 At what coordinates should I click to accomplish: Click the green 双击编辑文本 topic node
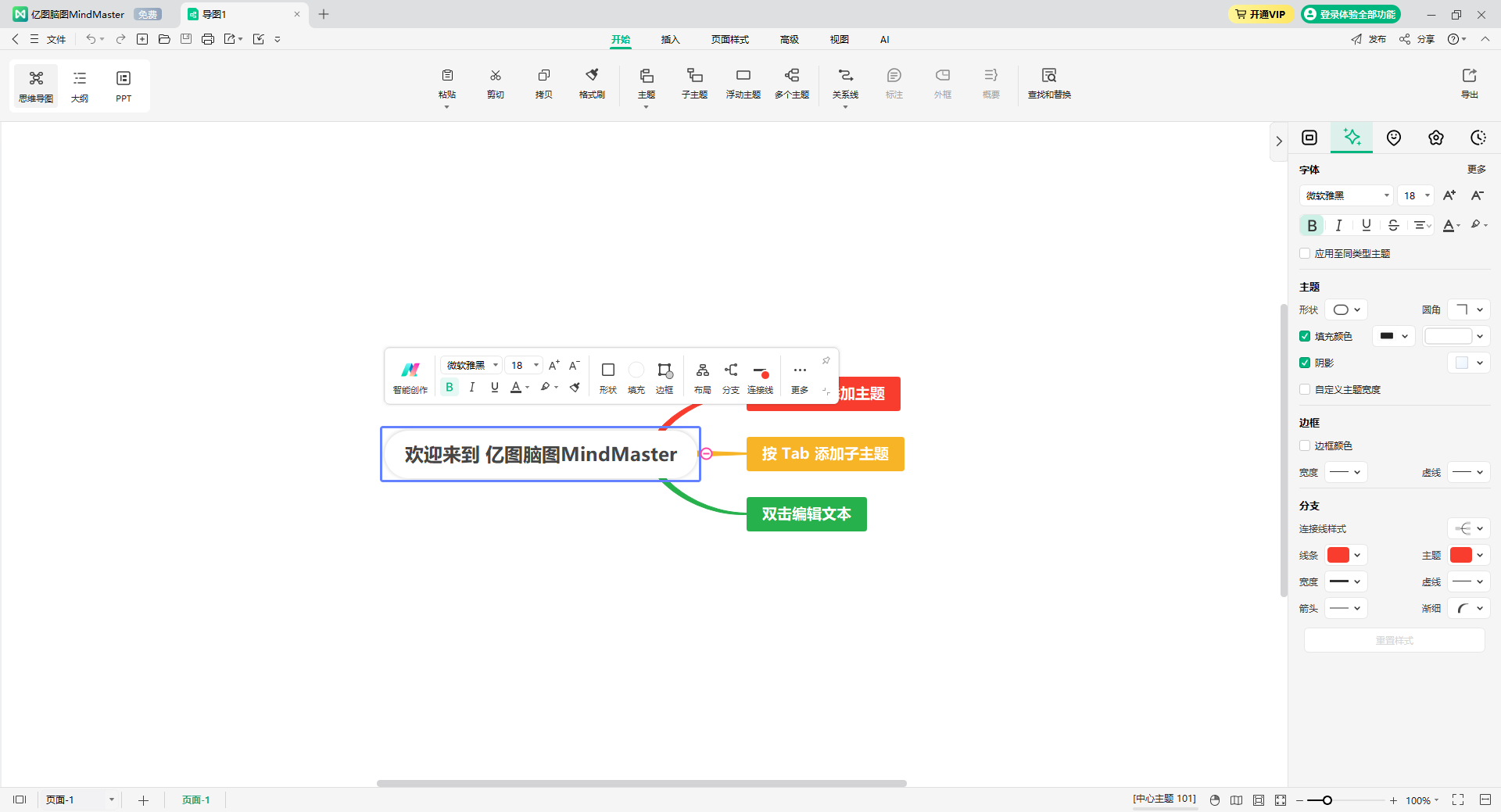tap(807, 514)
